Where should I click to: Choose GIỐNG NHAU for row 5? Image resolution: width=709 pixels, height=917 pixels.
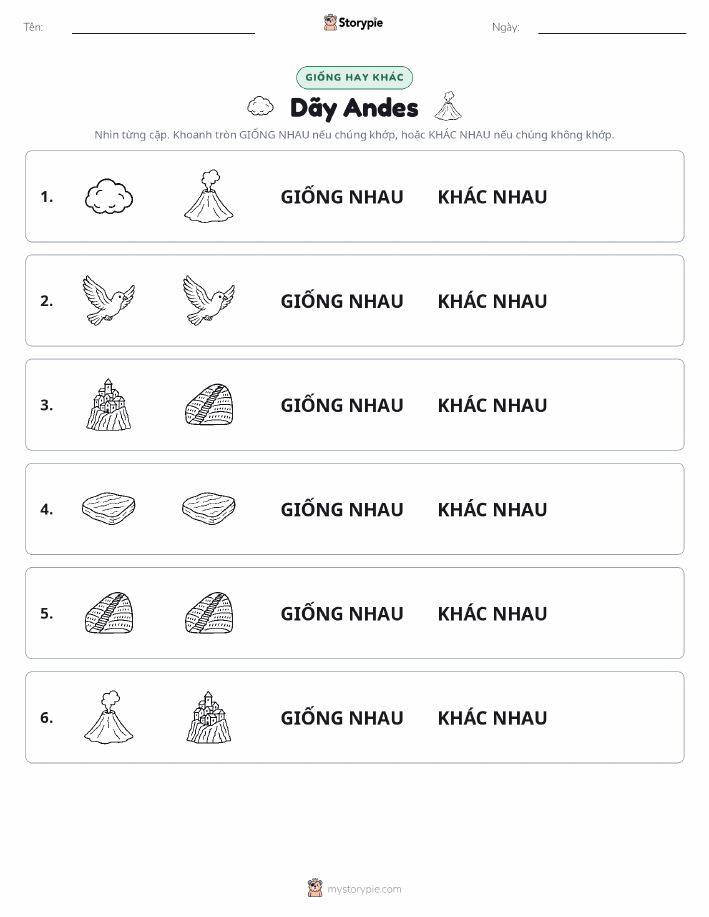pos(342,613)
